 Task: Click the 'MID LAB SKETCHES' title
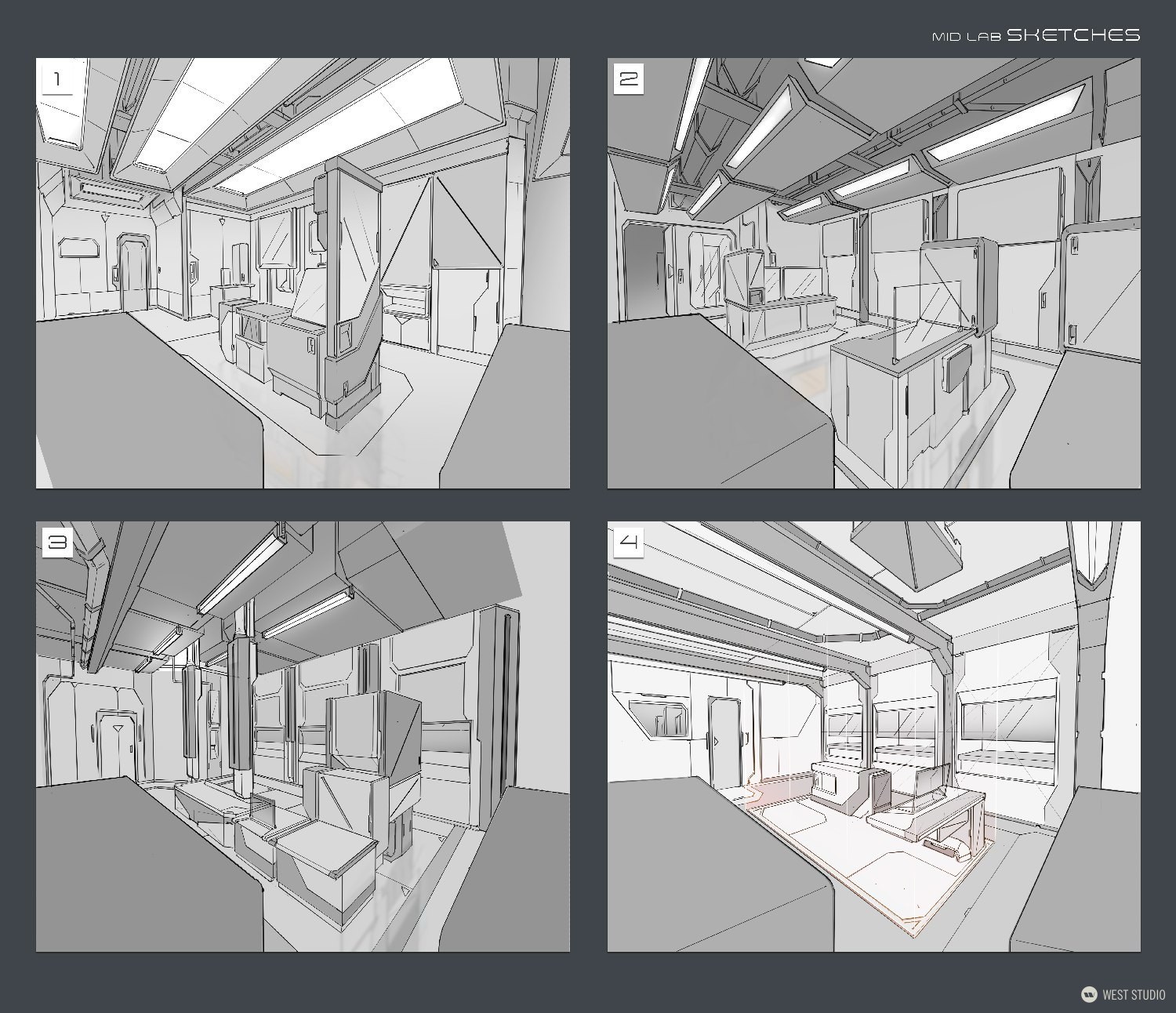pyautogui.click(x=1036, y=35)
